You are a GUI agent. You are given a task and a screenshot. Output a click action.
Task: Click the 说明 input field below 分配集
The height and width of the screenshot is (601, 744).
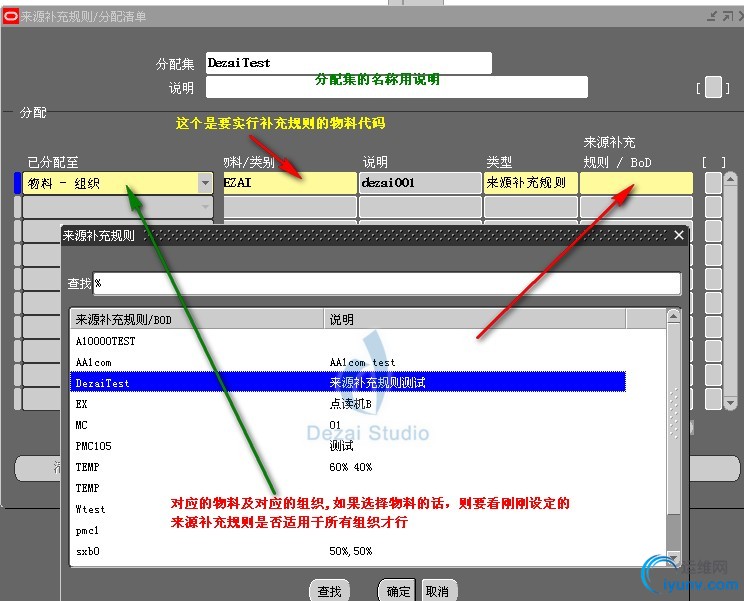pos(397,87)
